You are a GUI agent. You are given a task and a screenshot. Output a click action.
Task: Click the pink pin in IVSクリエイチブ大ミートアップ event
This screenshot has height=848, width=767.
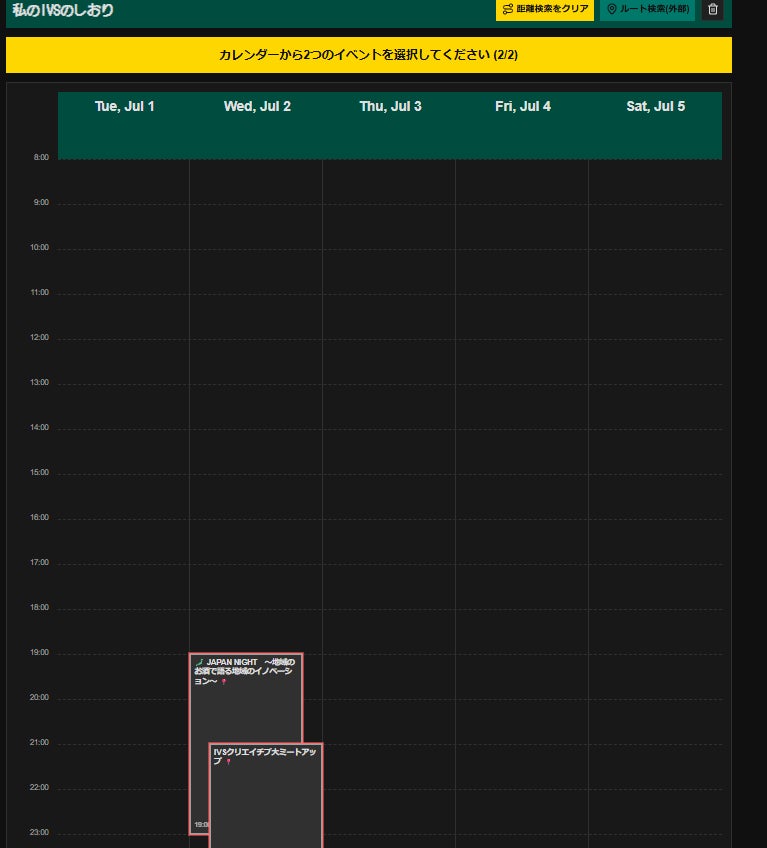228,761
